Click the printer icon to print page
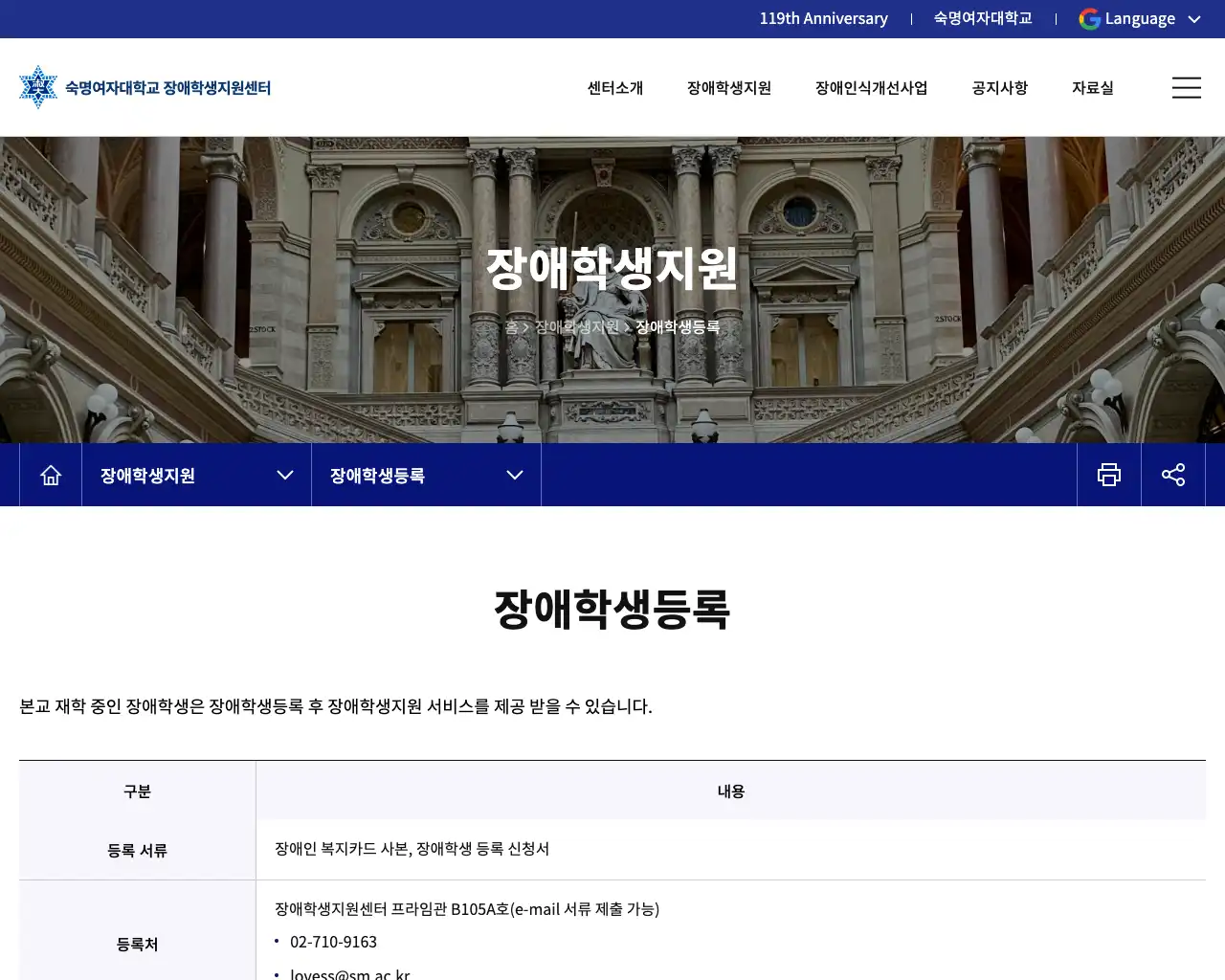This screenshot has width=1225, height=980. click(1109, 475)
